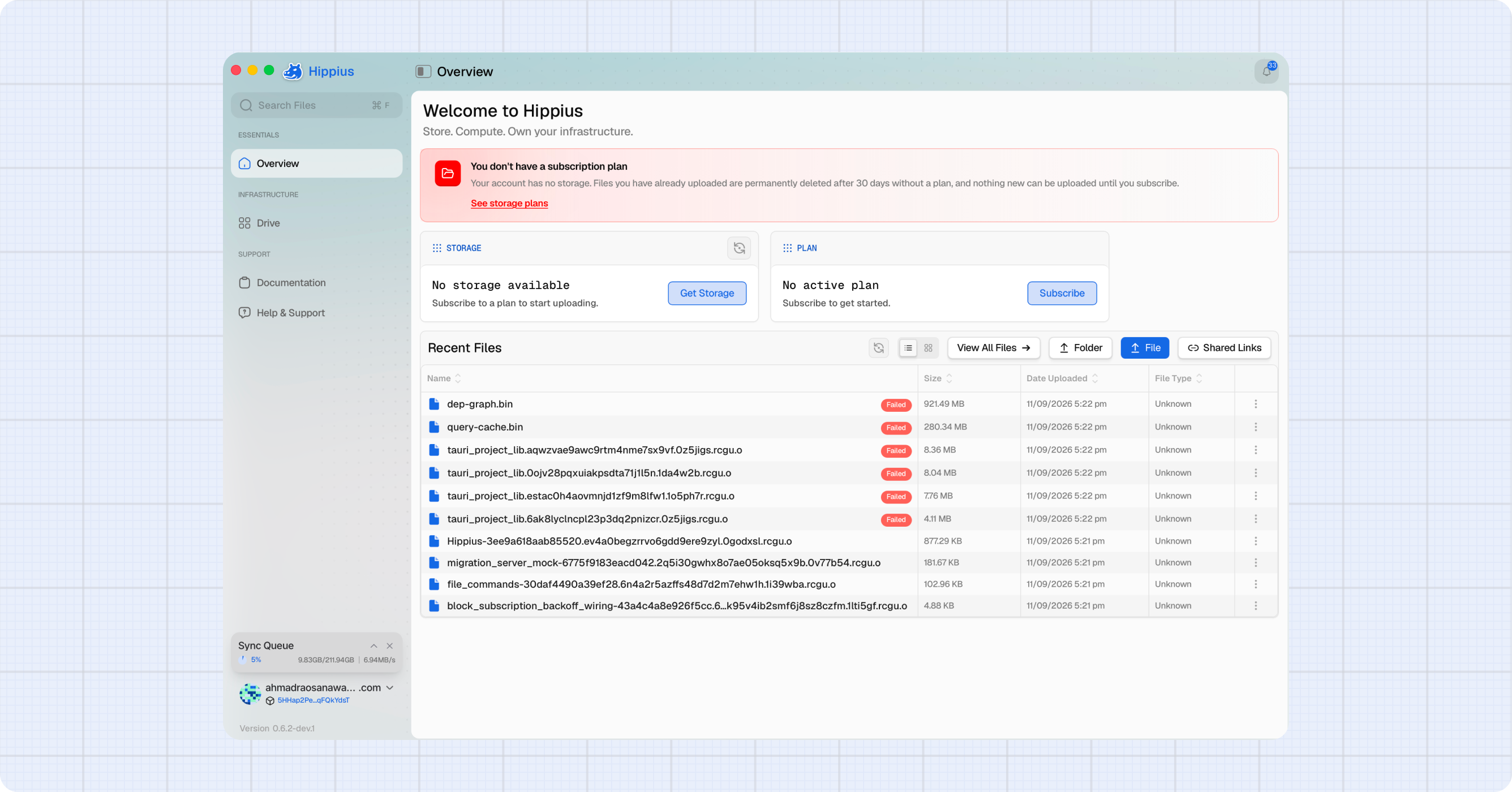Click the Folder upload button
This screenshot has width=1512, height=792.
[1081, 348]
